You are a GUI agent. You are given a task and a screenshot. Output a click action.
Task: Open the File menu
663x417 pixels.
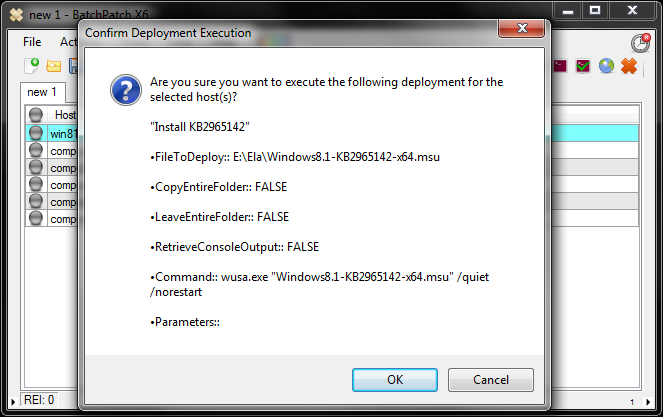pyautogui.click(x=32, y=42)
